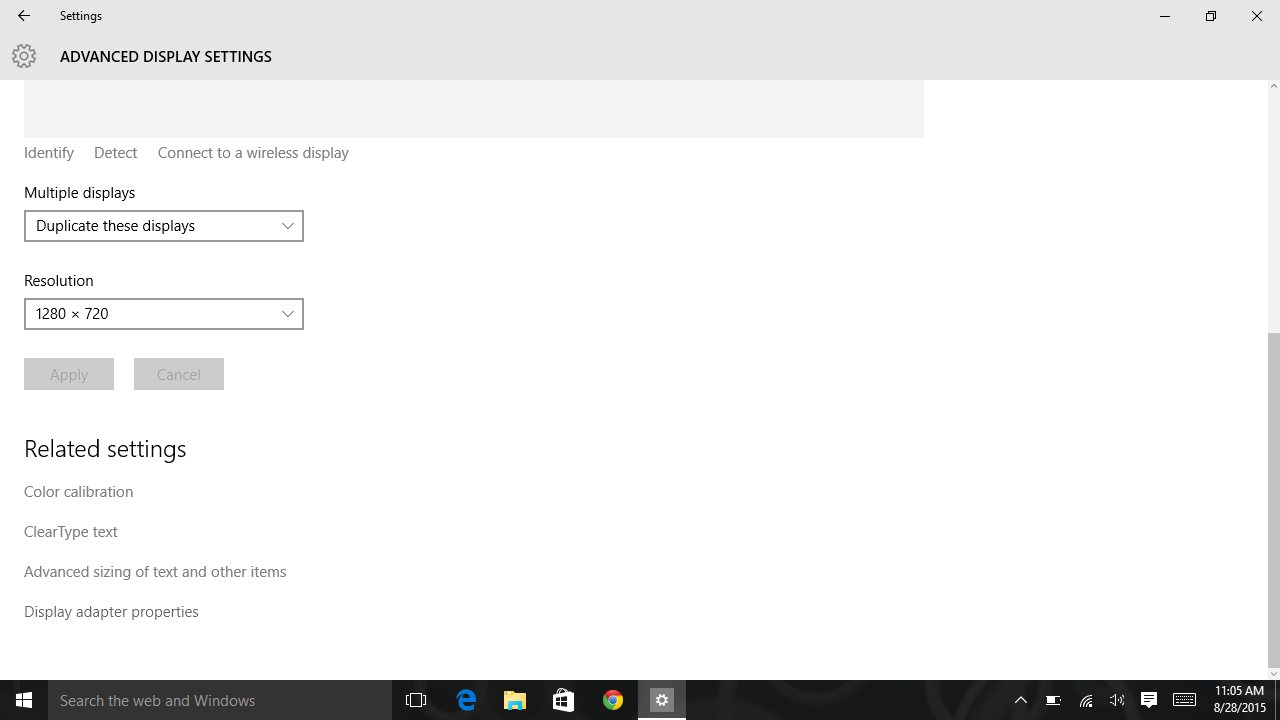The width and height of the screenshot is (1280, 720).
Task: Click the Search the web and Windows box
Action: click(x=220, y=700)
